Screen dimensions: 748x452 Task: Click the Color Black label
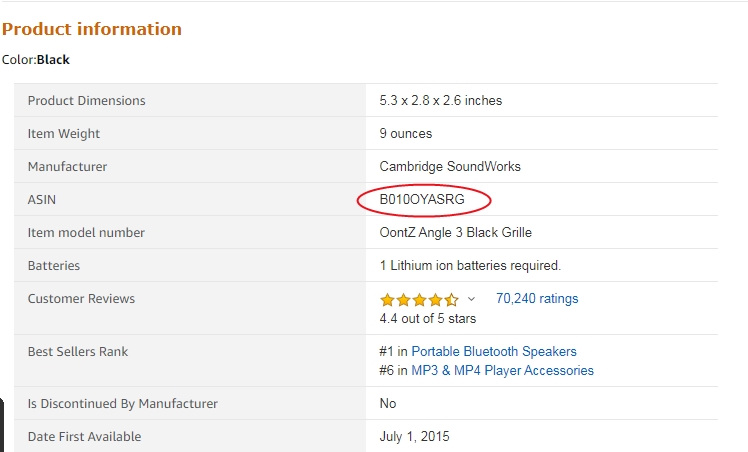click(36, 60)
